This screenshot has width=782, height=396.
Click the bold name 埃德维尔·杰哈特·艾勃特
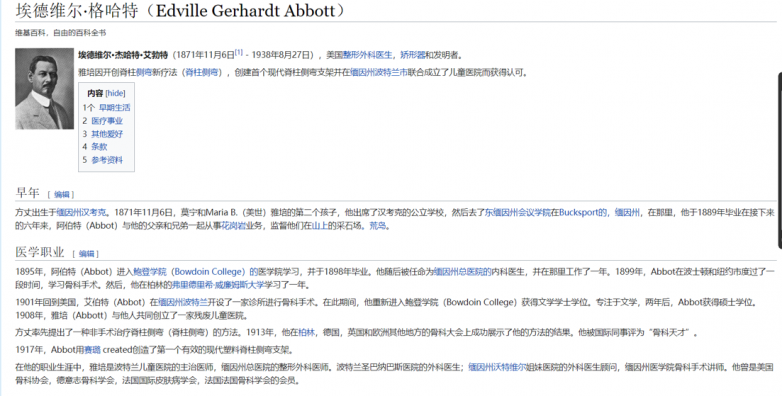123,55
